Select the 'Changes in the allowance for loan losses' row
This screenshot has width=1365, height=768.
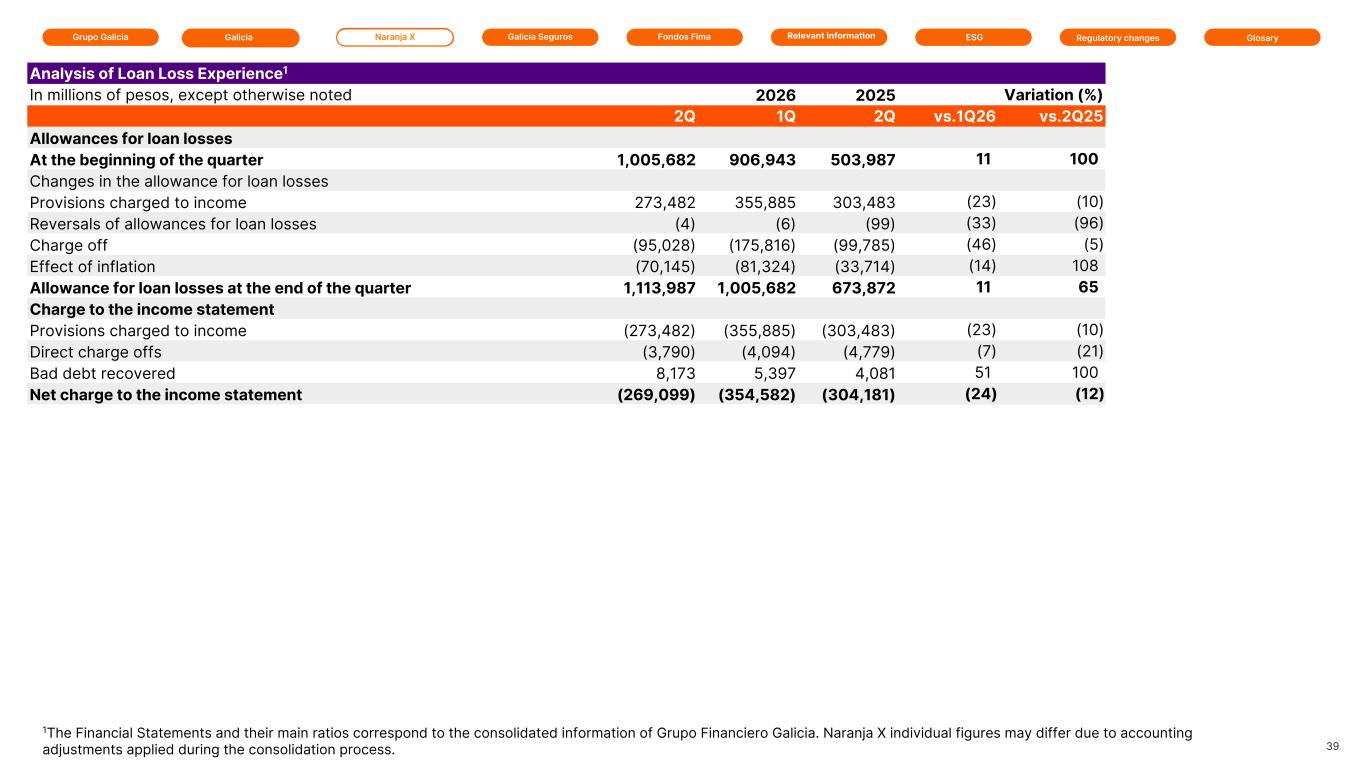coord(567,181)
